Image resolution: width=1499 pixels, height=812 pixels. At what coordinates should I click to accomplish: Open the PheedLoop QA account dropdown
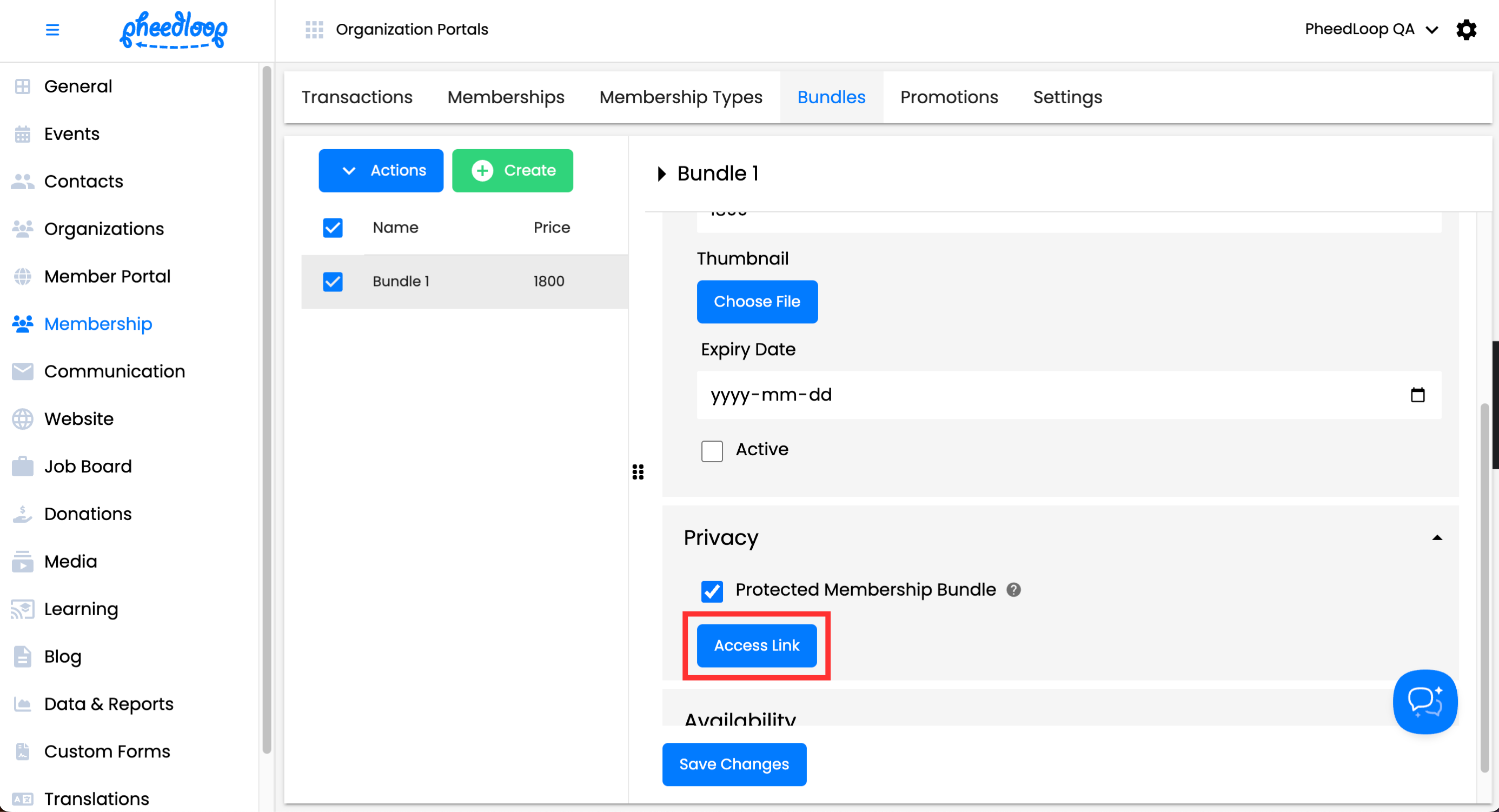point(1370,30)
